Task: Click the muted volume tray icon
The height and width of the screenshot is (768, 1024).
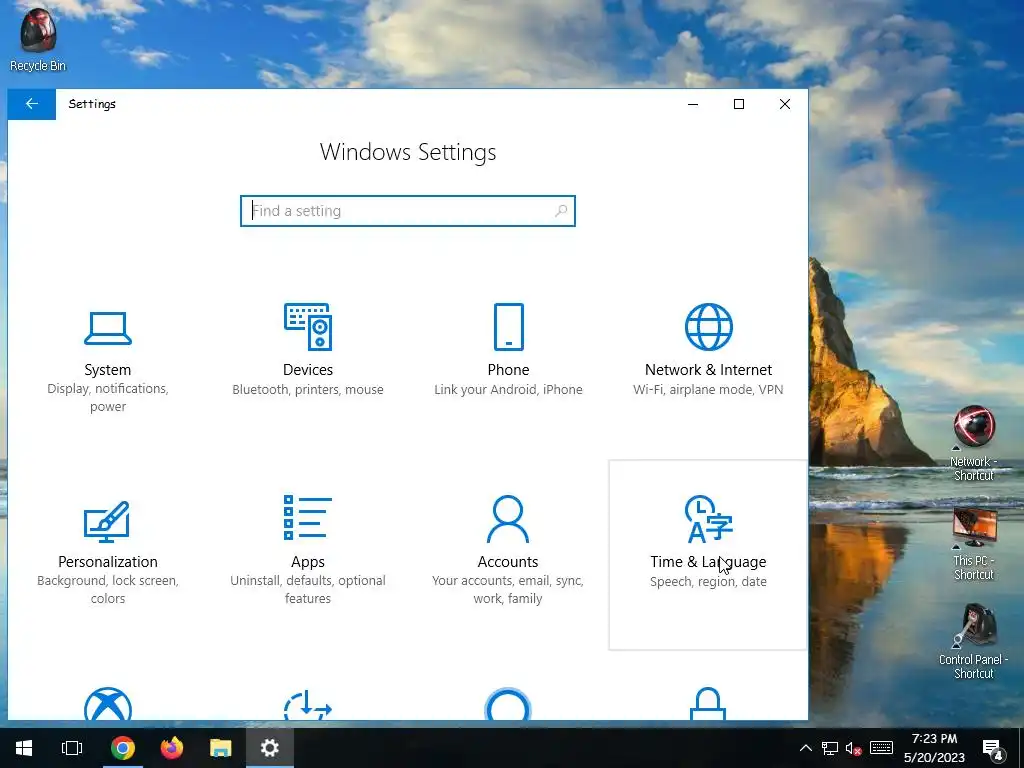Action: click(854, 748)
